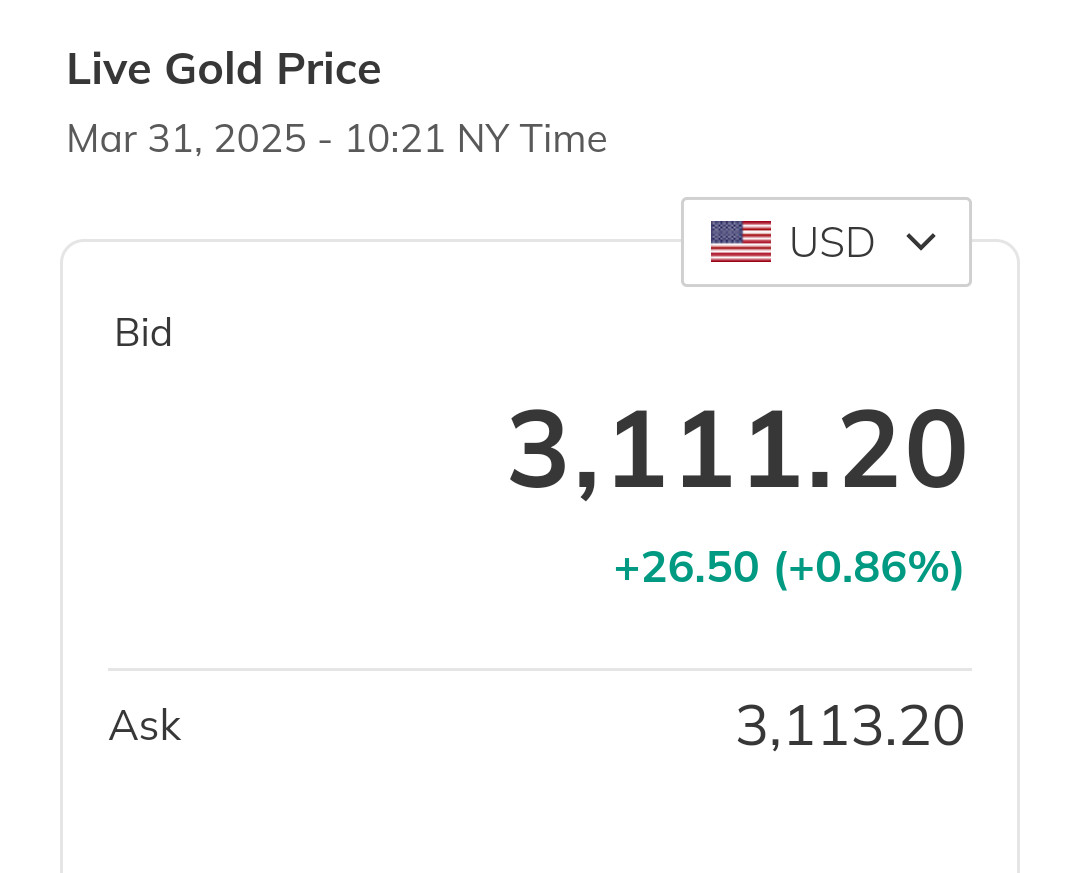Click the (+0.86%) percentage change
Viewport: 1080px width, 873px height.
tap(869, 568)
